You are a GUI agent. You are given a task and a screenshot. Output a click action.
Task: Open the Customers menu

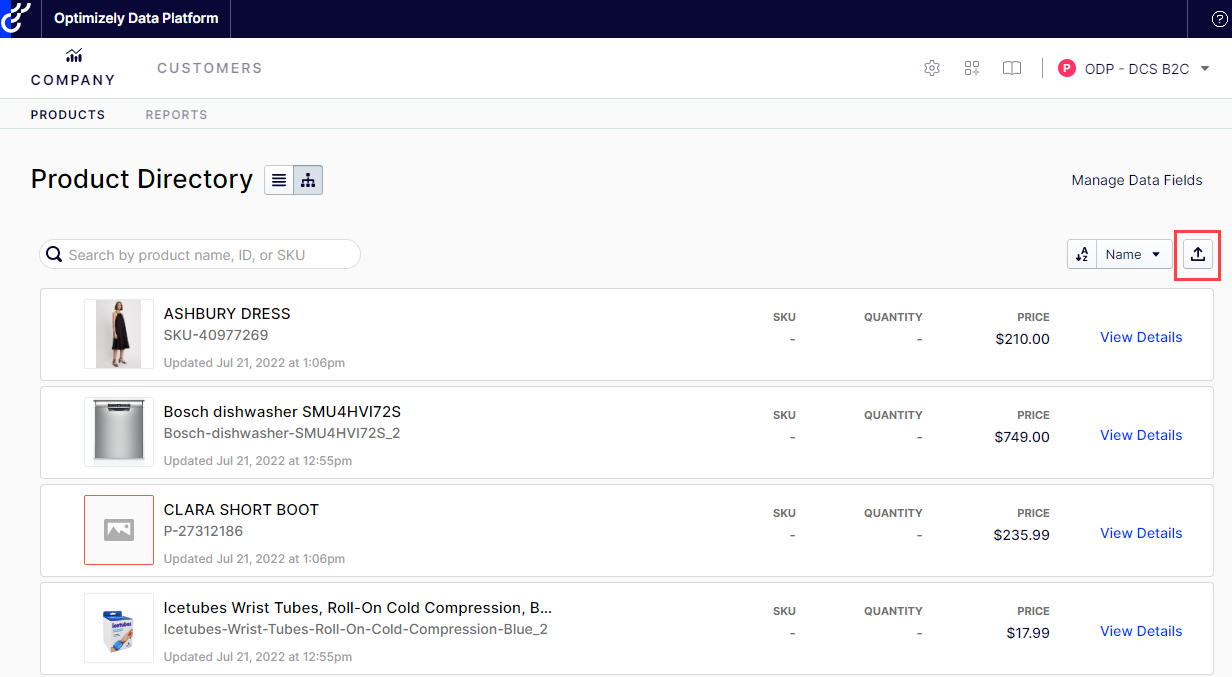click(x=209, y=68)
